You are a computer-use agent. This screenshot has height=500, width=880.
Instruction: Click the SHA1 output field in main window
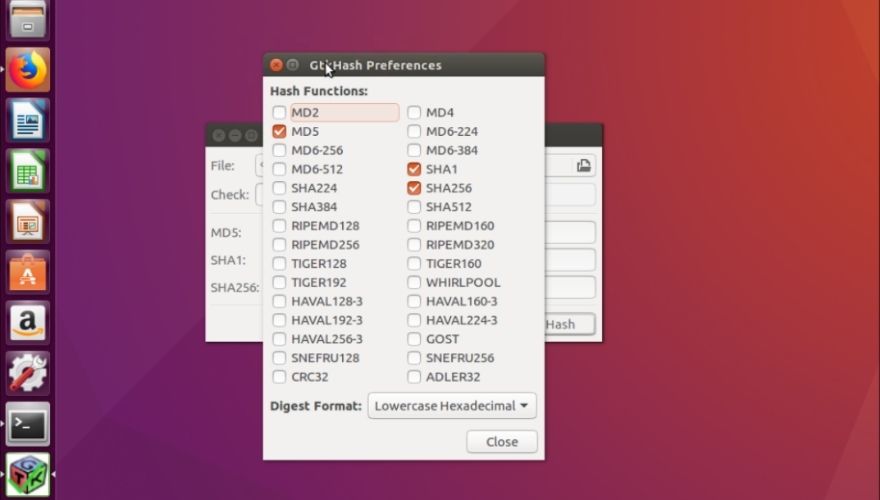click(569, 260)
